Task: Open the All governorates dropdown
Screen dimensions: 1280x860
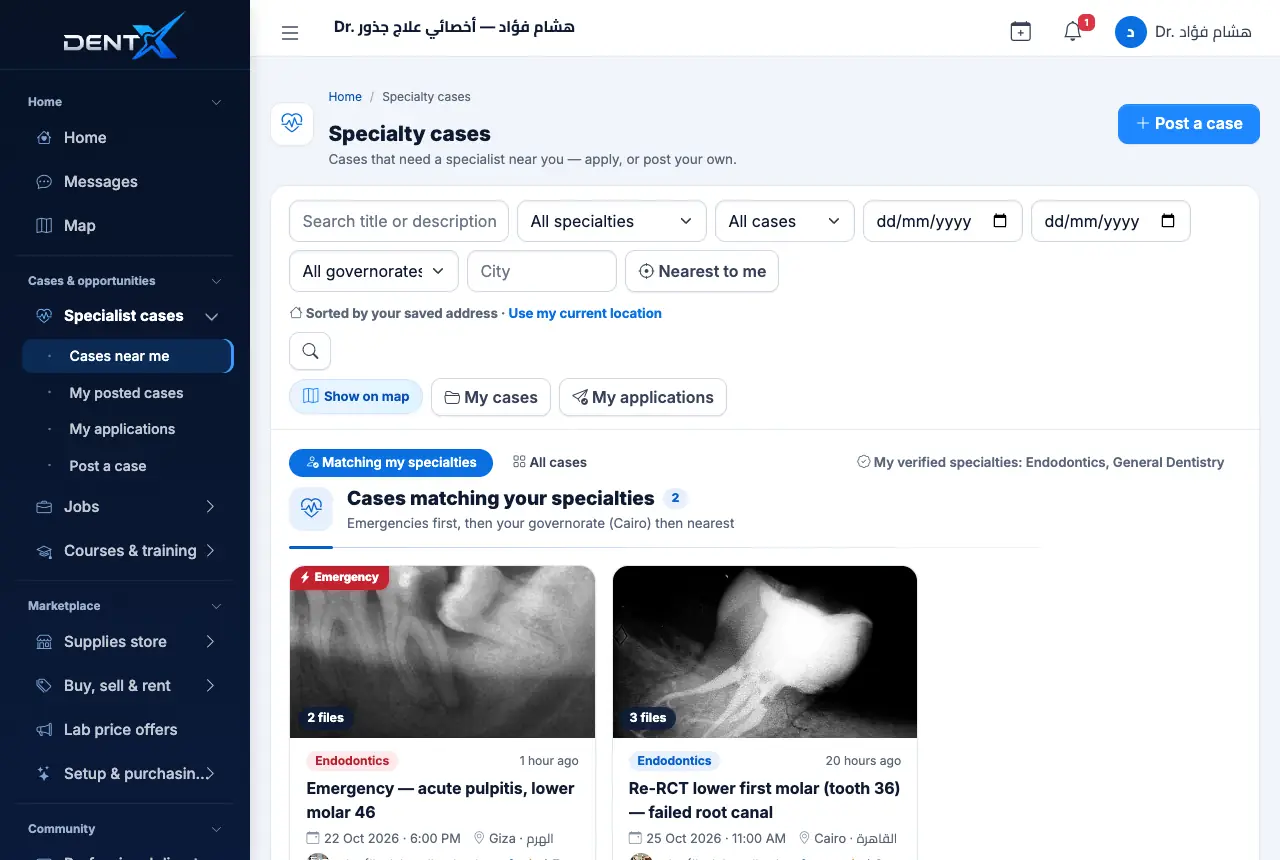Action: (374, 271)
